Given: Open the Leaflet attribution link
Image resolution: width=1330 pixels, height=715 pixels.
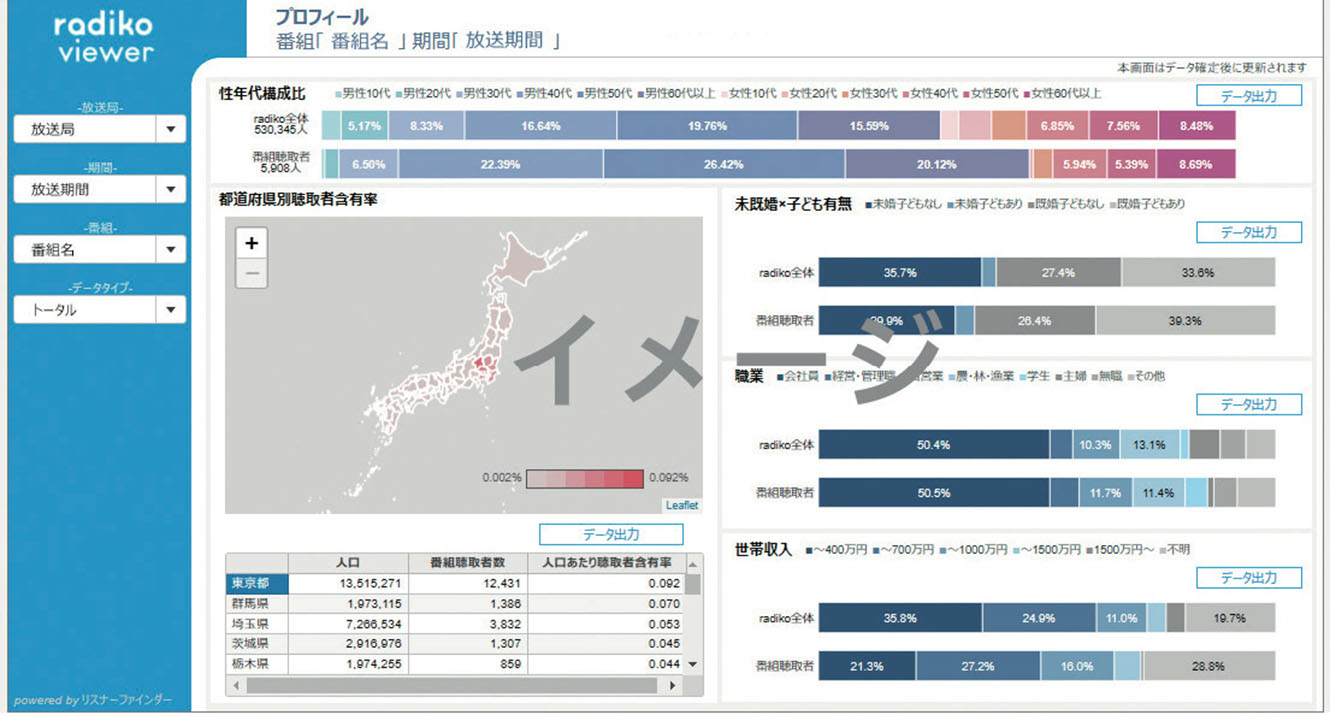Looking at the screenshot, I should tap(682, 506).
